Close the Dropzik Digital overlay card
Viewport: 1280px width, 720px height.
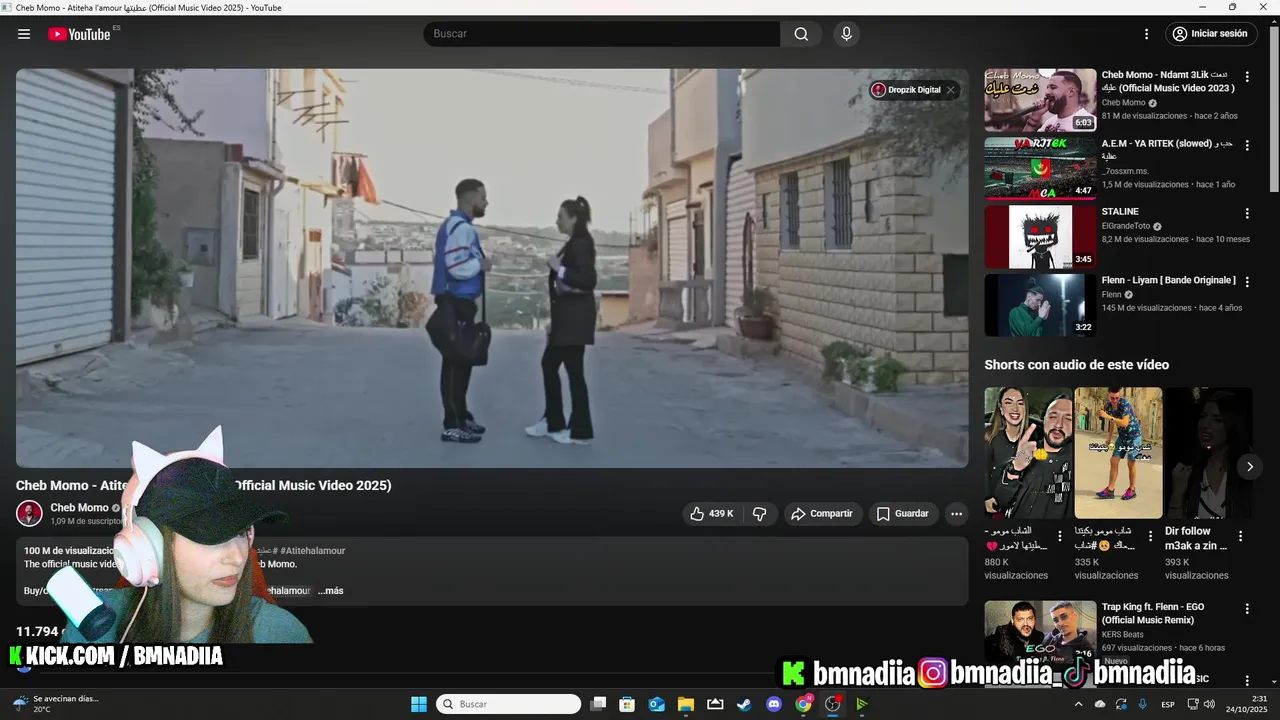951,90
